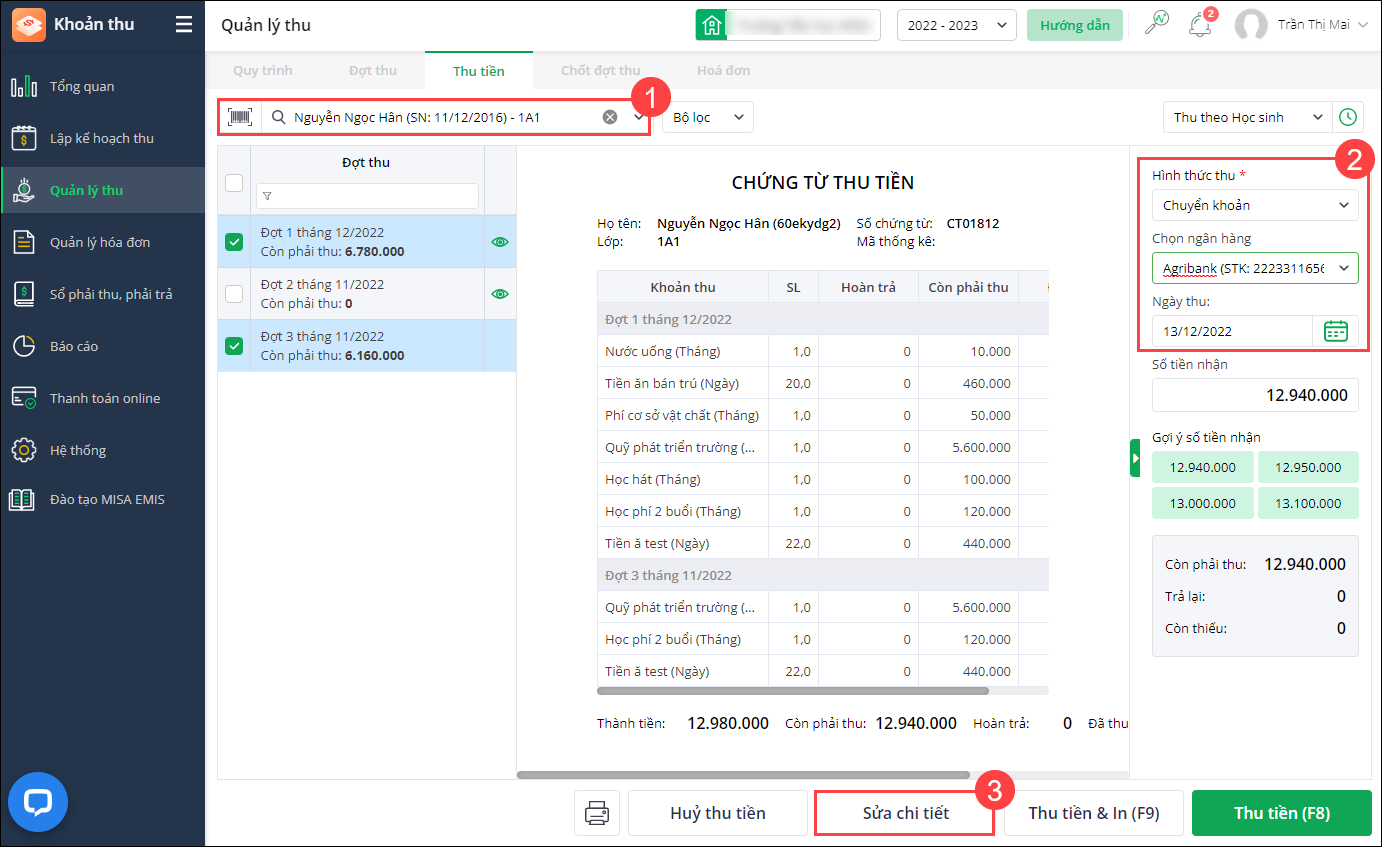Expand the student search dropdown arrow

(x=639, y=117)
